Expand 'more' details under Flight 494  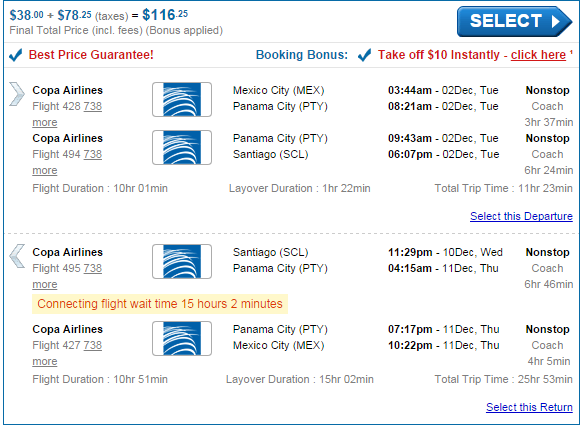(x=45, y=171)
